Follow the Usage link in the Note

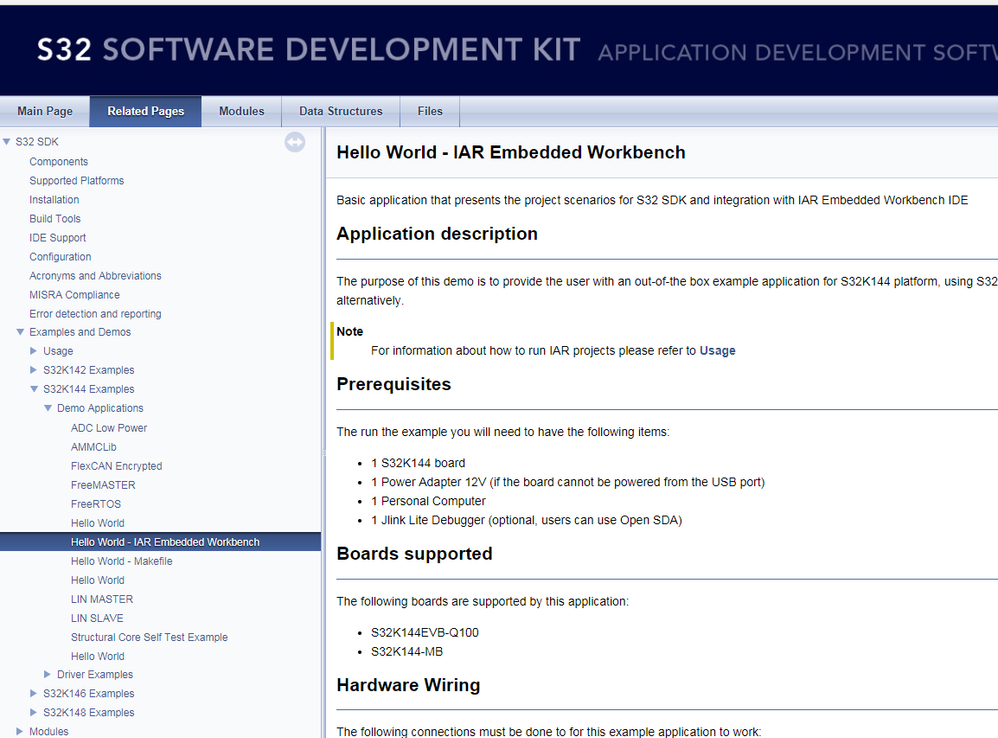[x=717, y=351]
